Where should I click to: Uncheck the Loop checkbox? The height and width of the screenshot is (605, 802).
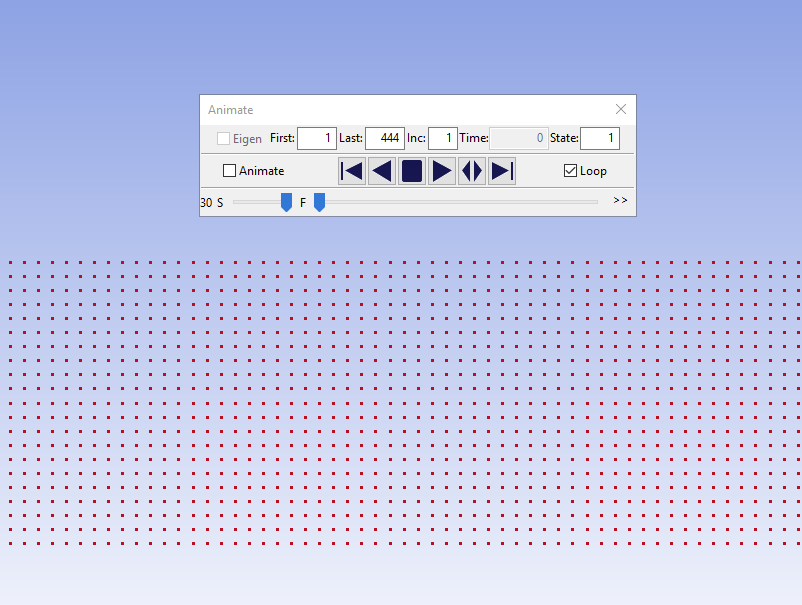click(570, 171)
